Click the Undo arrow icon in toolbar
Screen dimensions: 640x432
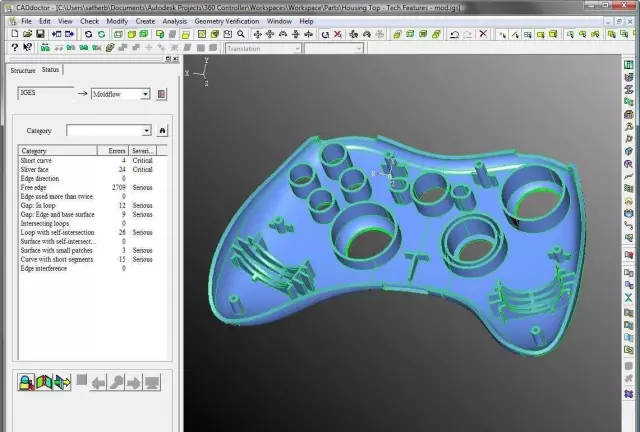pyautogui.click(x=454, y=34)
